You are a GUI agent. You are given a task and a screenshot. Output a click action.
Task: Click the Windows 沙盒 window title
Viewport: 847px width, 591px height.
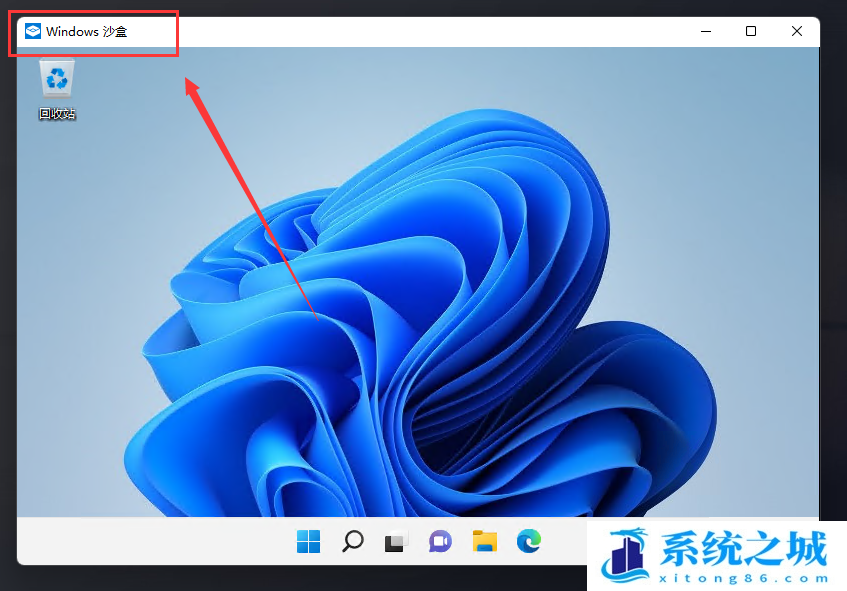coord(86,32)
